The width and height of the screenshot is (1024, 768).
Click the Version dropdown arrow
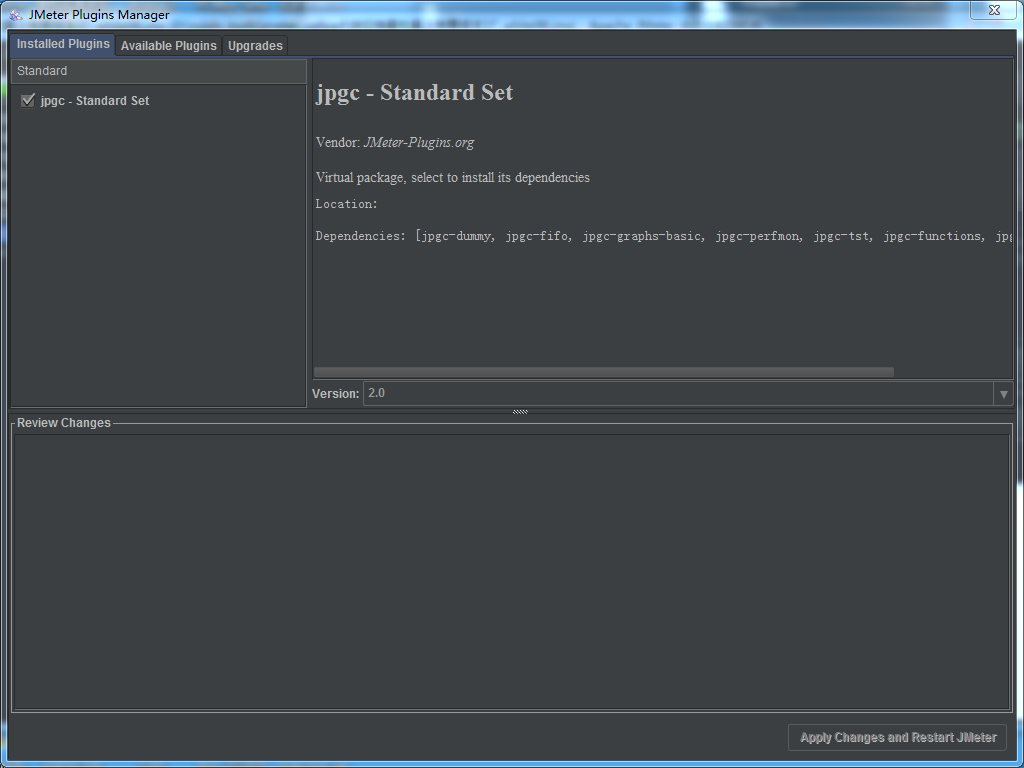pos(1004,394)
